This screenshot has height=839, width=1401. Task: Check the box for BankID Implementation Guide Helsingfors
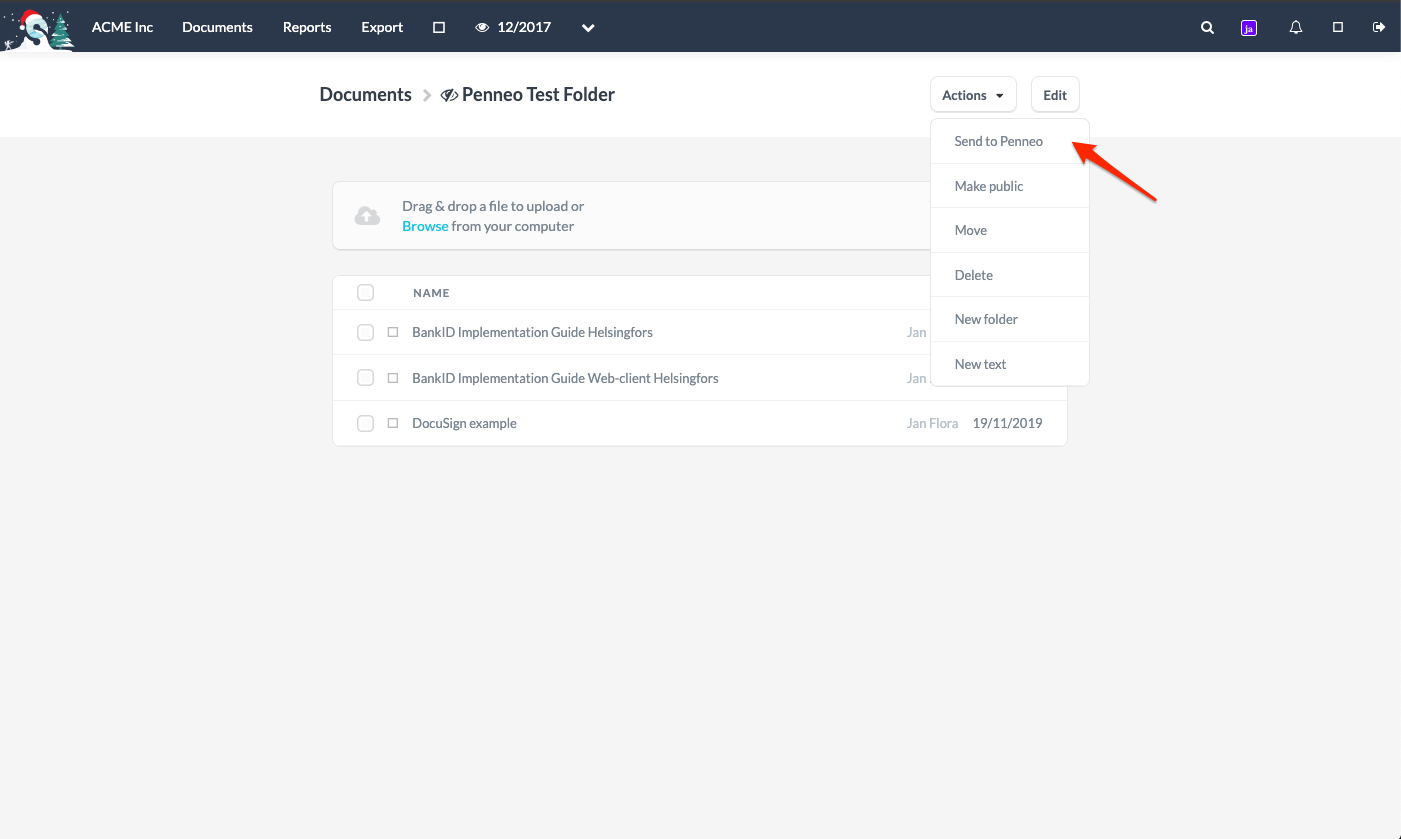365,332
